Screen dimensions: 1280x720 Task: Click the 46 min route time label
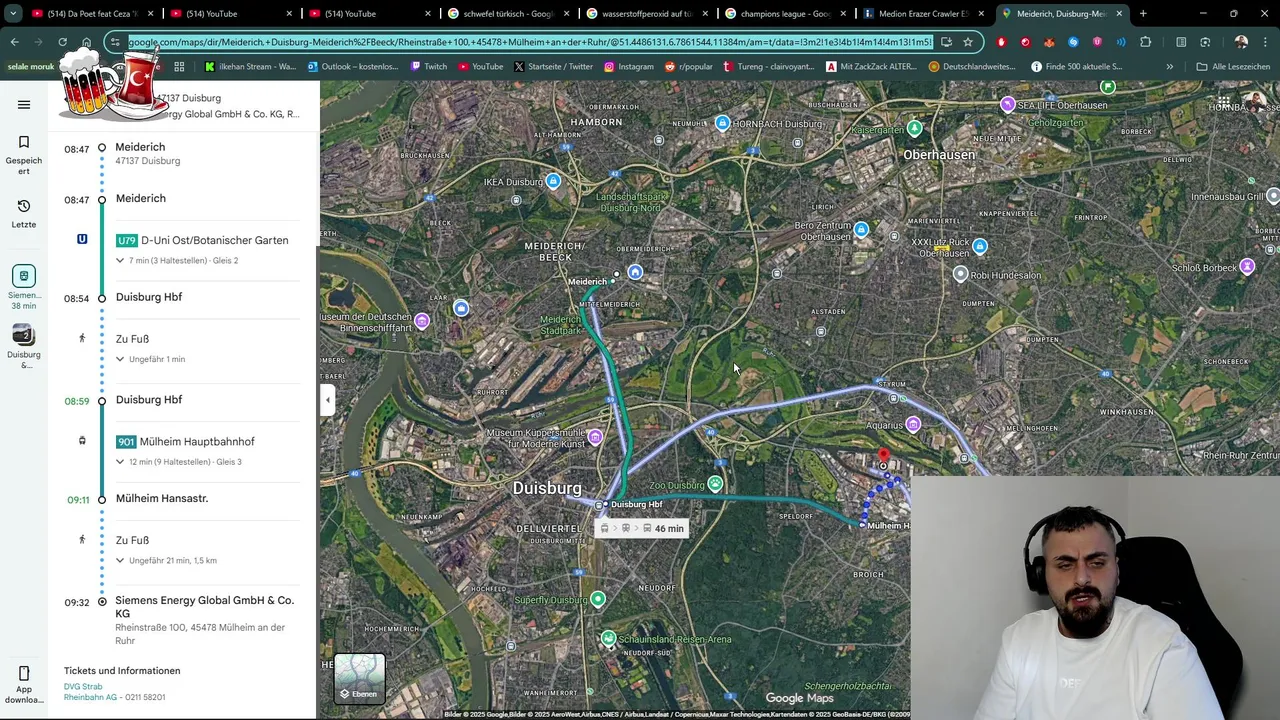(642, 528)
